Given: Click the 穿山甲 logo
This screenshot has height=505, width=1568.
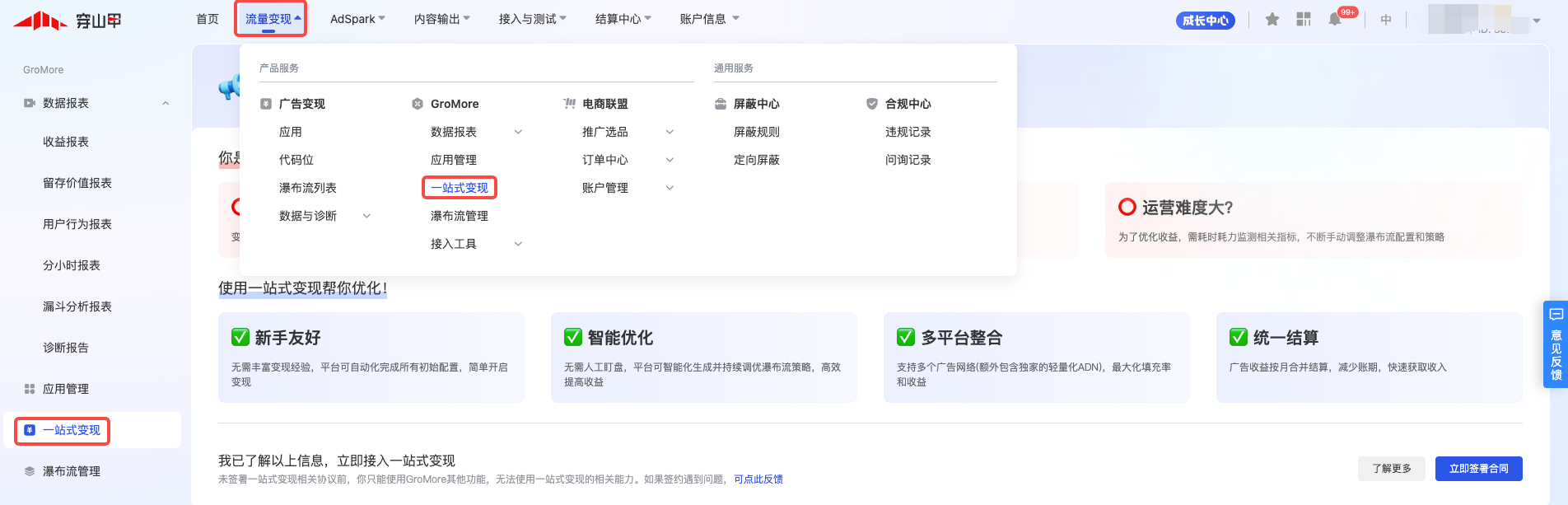Looking at the screenshot, I should (68, 20).
